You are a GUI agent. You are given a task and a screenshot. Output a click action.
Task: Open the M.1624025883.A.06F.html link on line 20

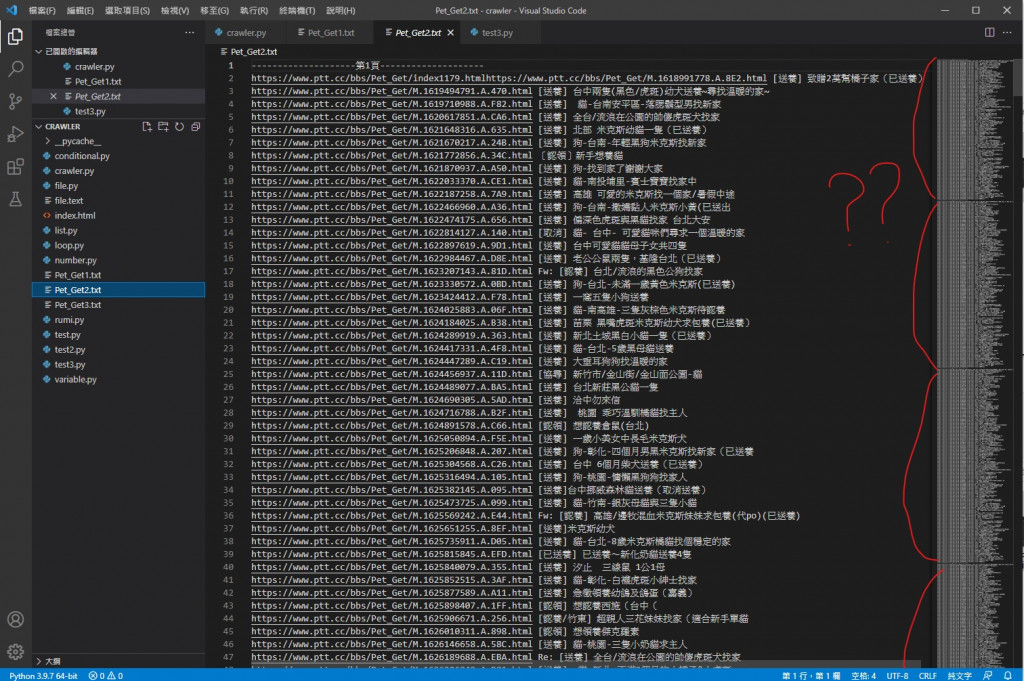391,310
